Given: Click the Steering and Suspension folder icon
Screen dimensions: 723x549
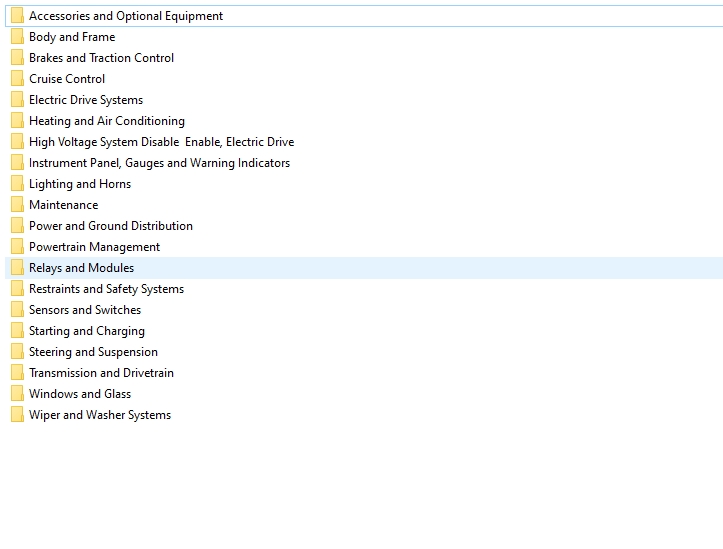Looking at the screenshot, I should pos(18,352).
